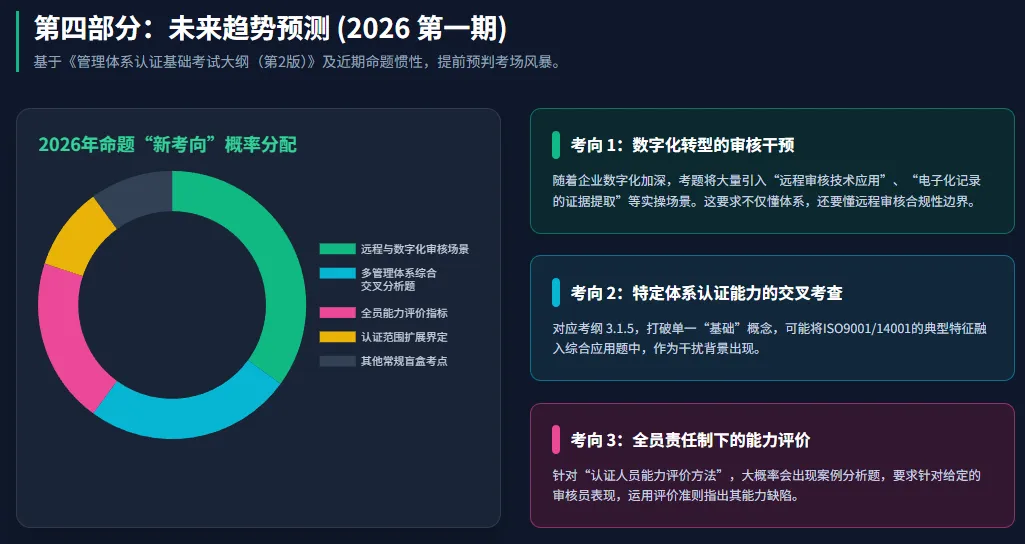Click the pink legend swatch for 全员能力评价指标

point(337,313)
